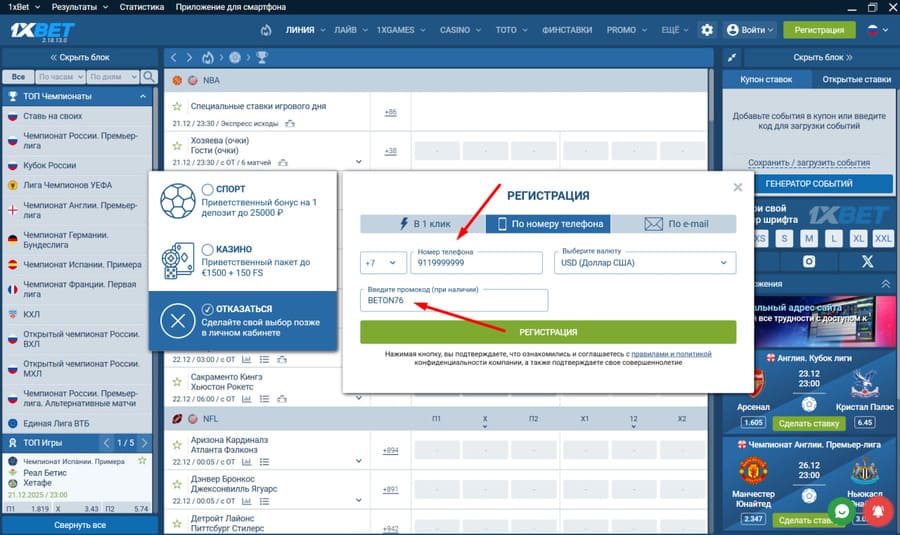Click the 1XBET logo
This screenshot has height=535, width=900.
pyautogui.click(x=42, y=30)
